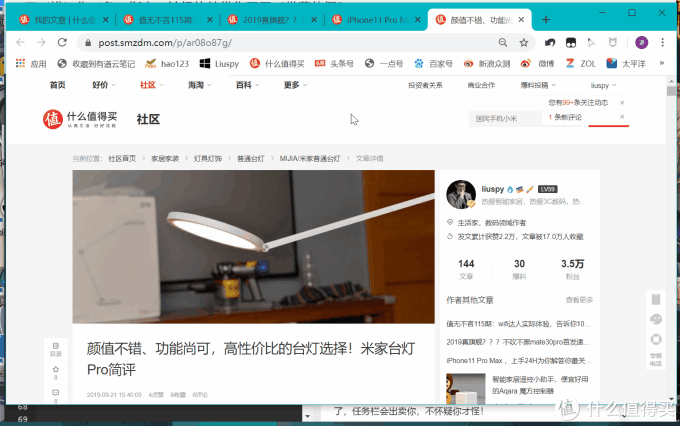Viewport: 680px width, 426px height.
Task: Expand the 社区 navigation dropdown
Action: [x=151, y=85]
